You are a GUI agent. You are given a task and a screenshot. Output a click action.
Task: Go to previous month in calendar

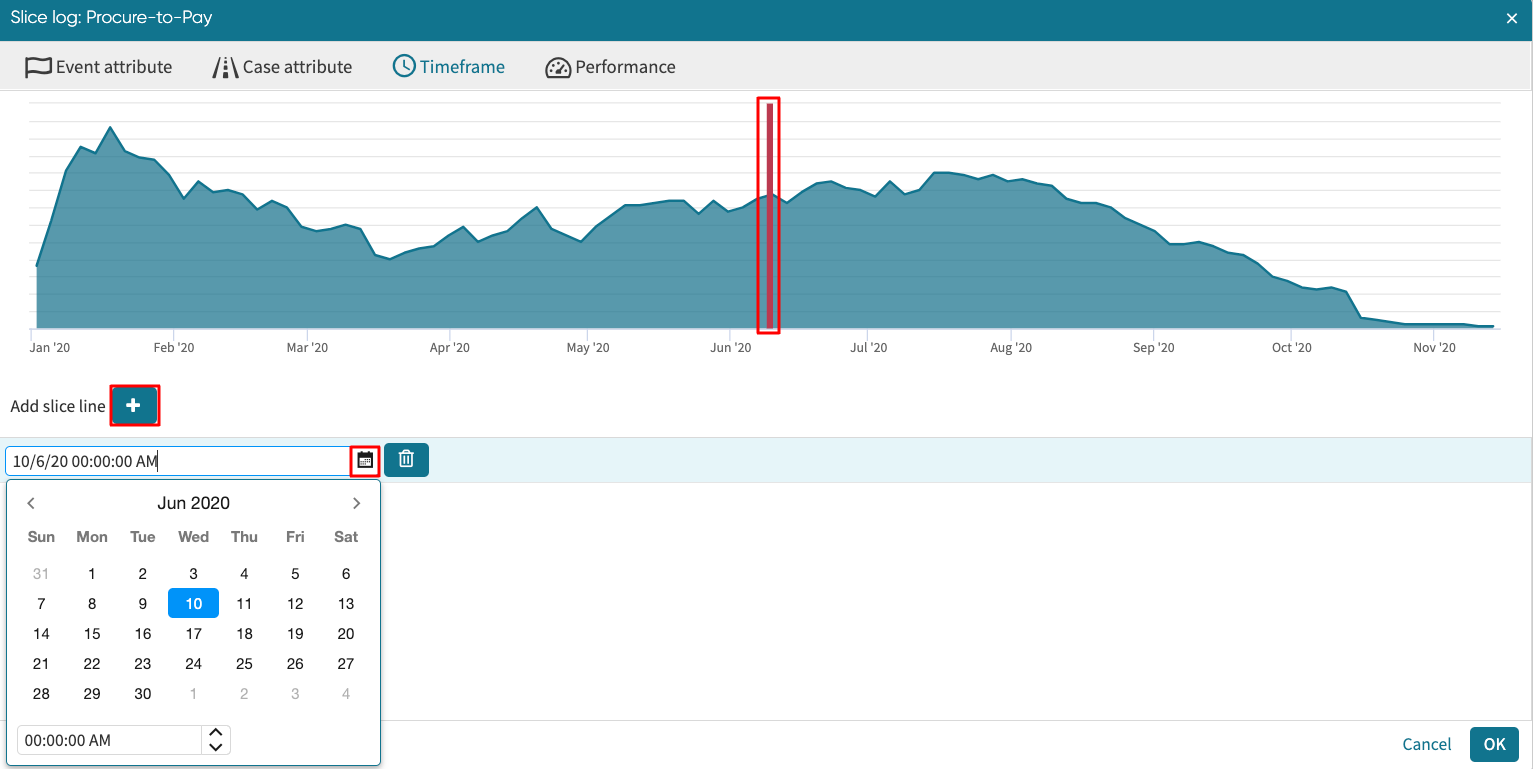(x=31, y=503)
